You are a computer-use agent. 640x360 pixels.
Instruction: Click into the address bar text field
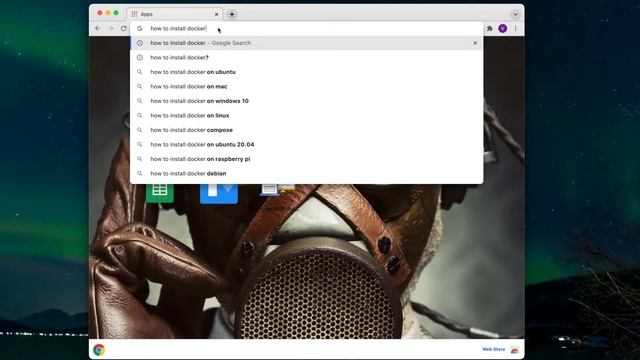306,28
